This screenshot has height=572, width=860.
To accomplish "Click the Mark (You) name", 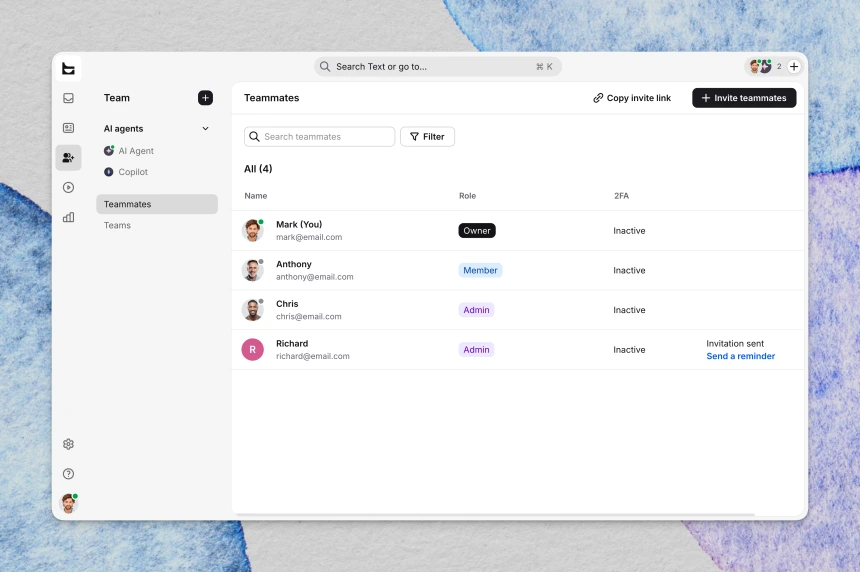I will coord(299,224).
